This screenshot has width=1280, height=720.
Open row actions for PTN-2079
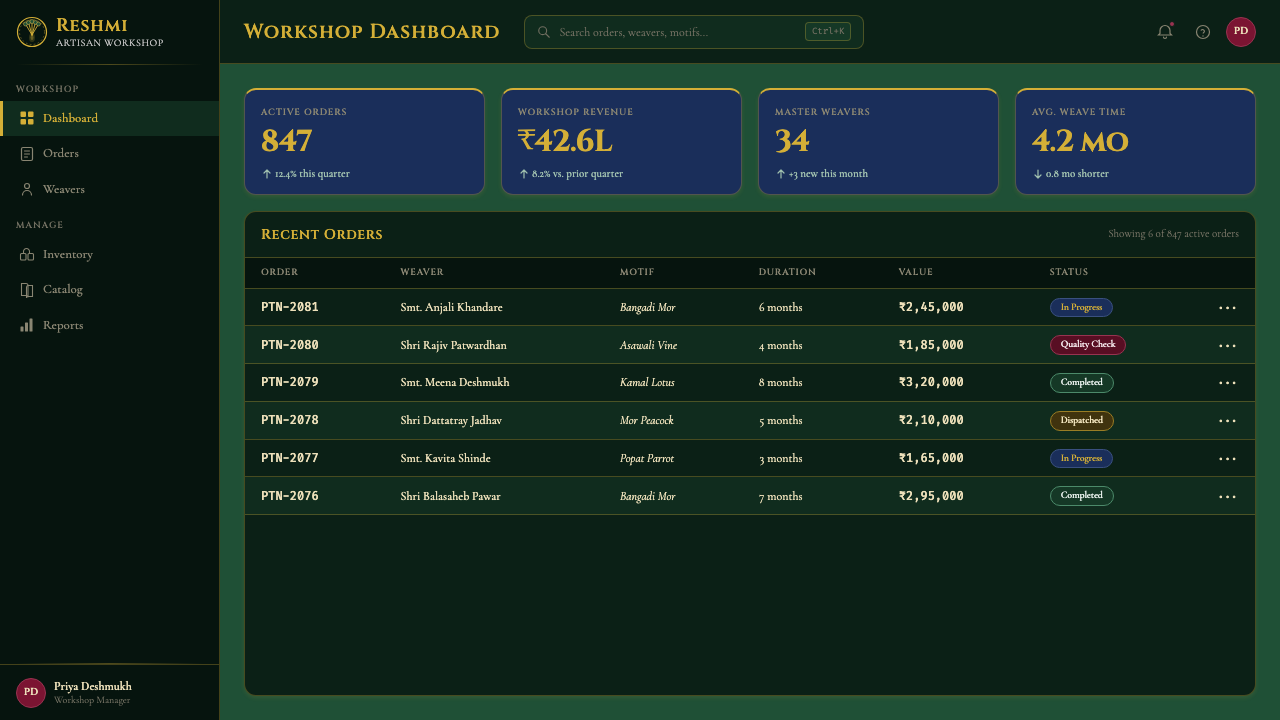[x=1227, y=383]
